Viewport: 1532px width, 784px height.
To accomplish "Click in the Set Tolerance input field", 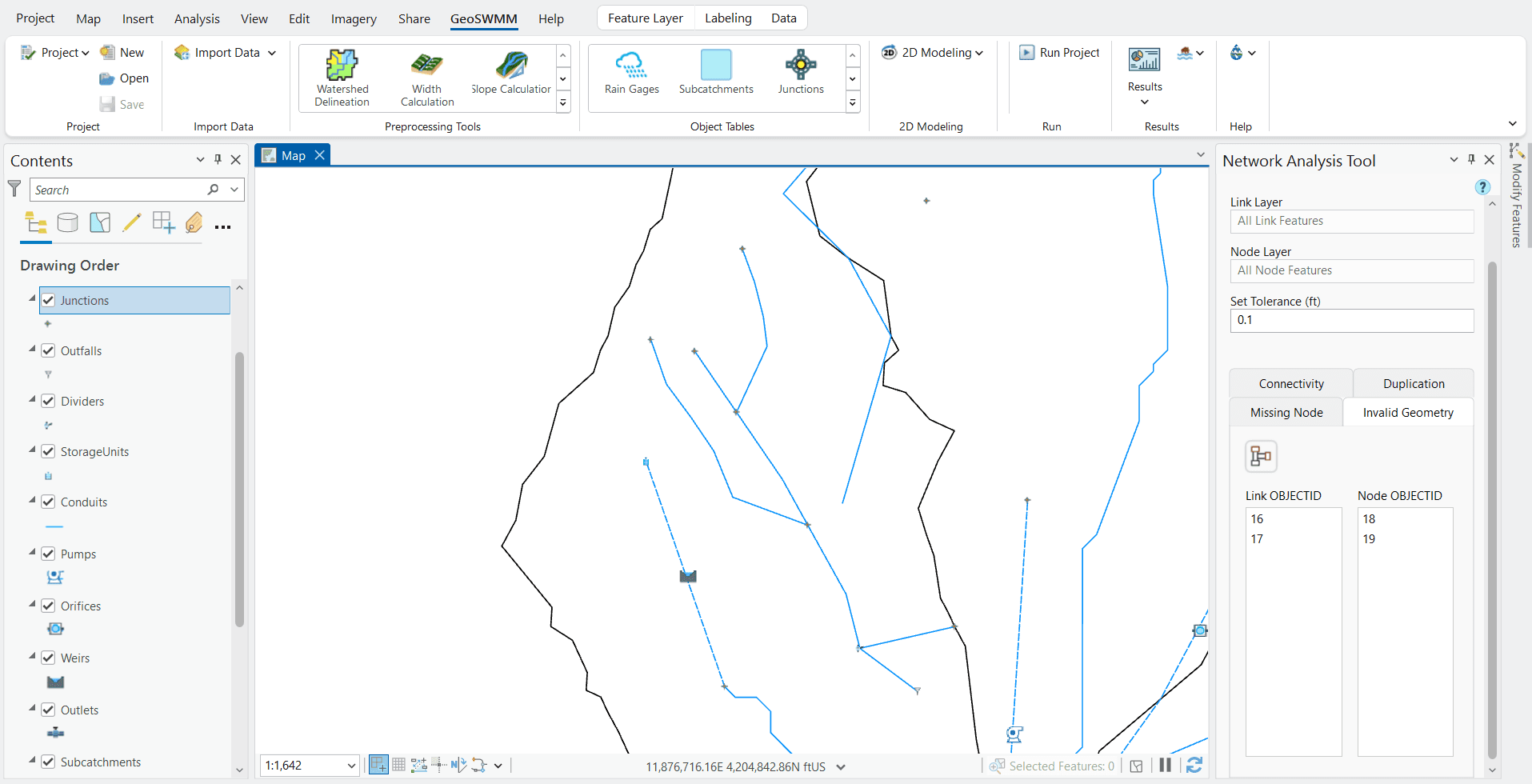I will [x=1350, y=320].
